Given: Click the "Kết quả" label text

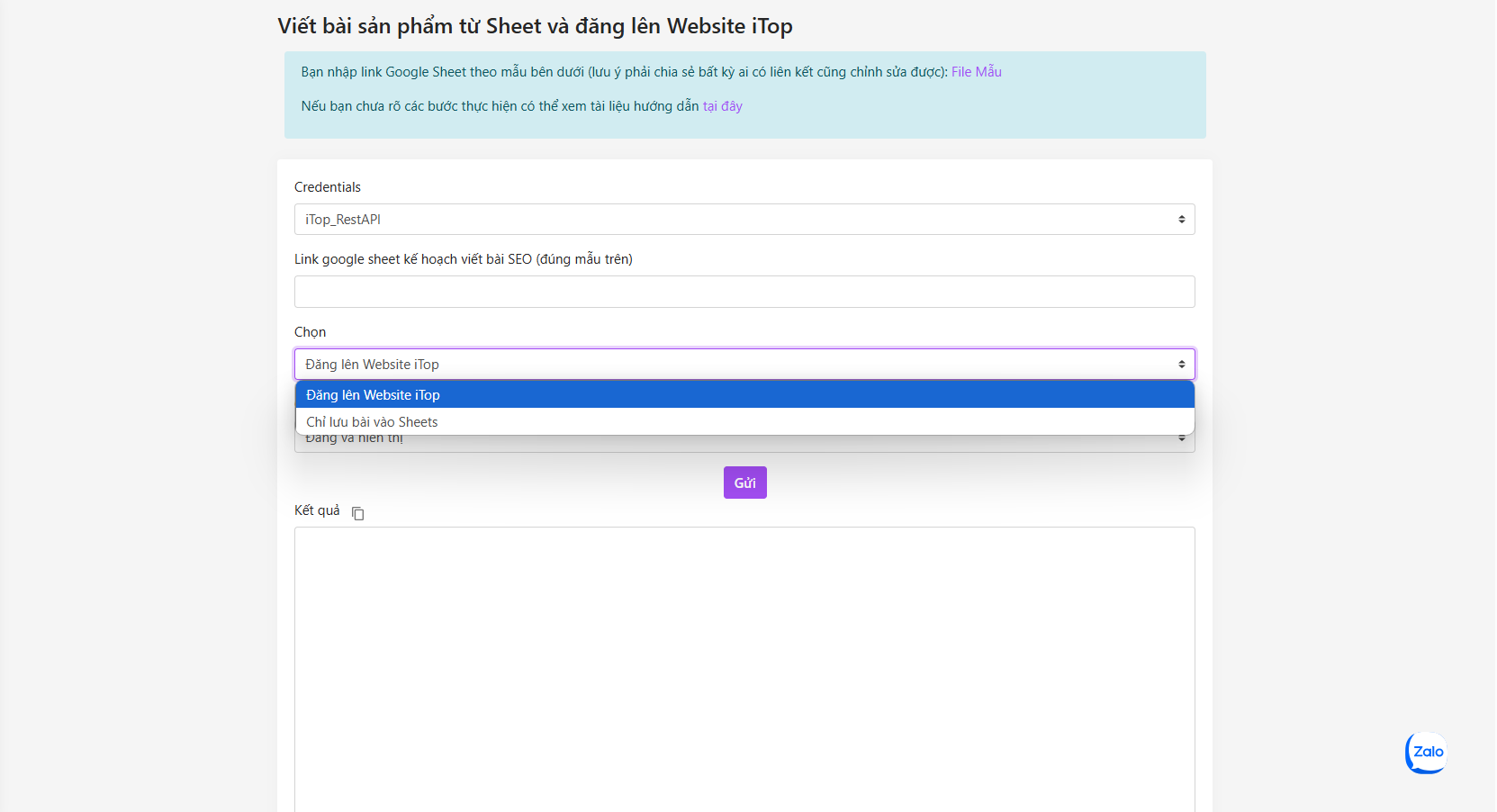Looking at the screenshot, I should point(317,510).
